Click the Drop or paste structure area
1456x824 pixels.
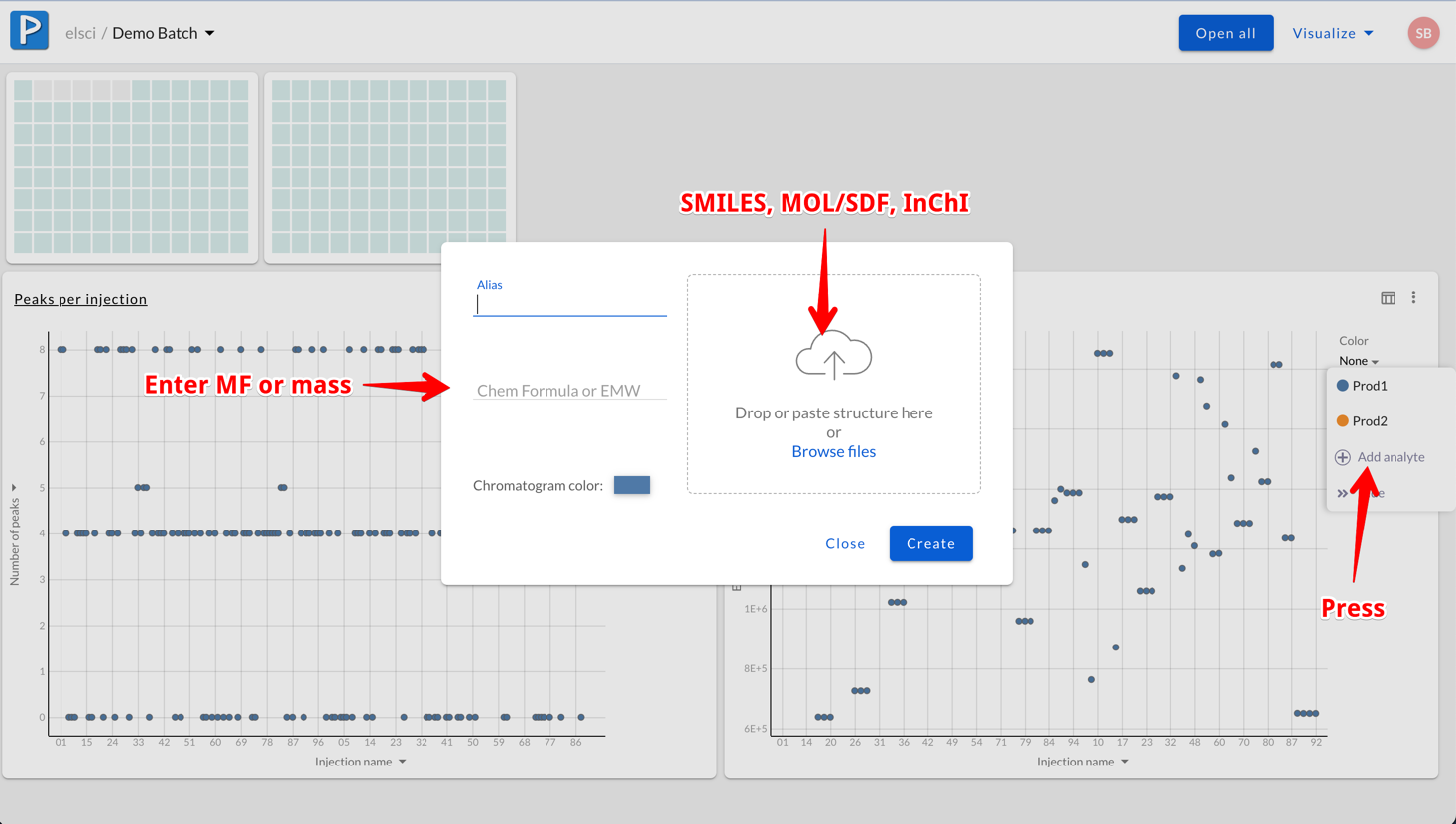833,384
